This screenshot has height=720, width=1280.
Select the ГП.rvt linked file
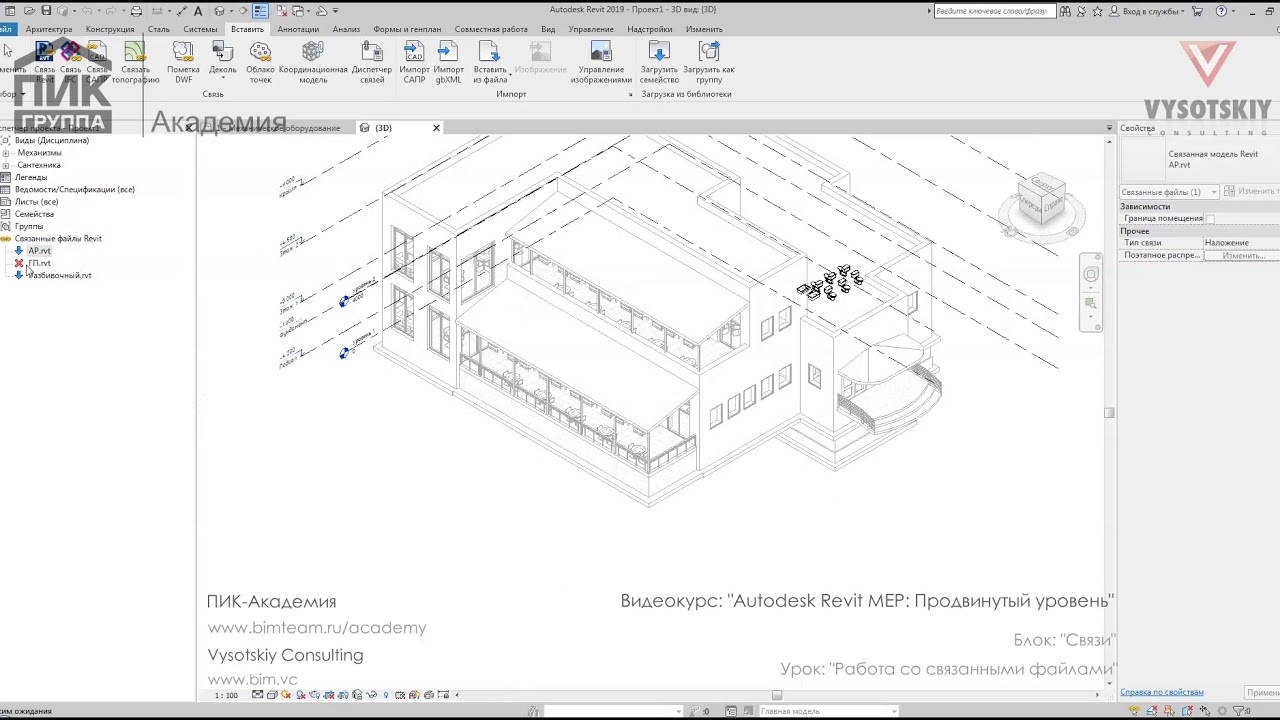point(40,263)
